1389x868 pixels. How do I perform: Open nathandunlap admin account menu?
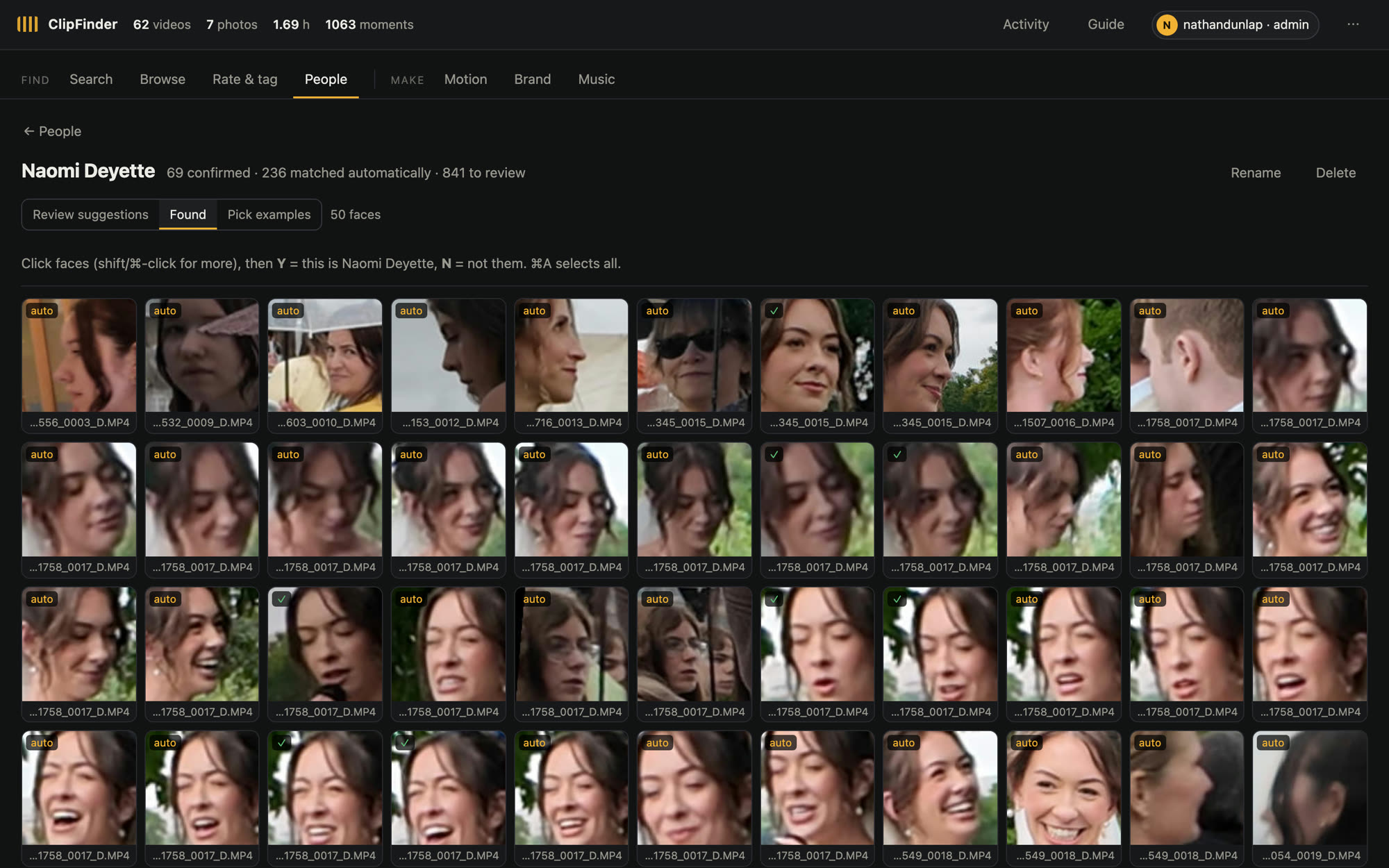1235,25
